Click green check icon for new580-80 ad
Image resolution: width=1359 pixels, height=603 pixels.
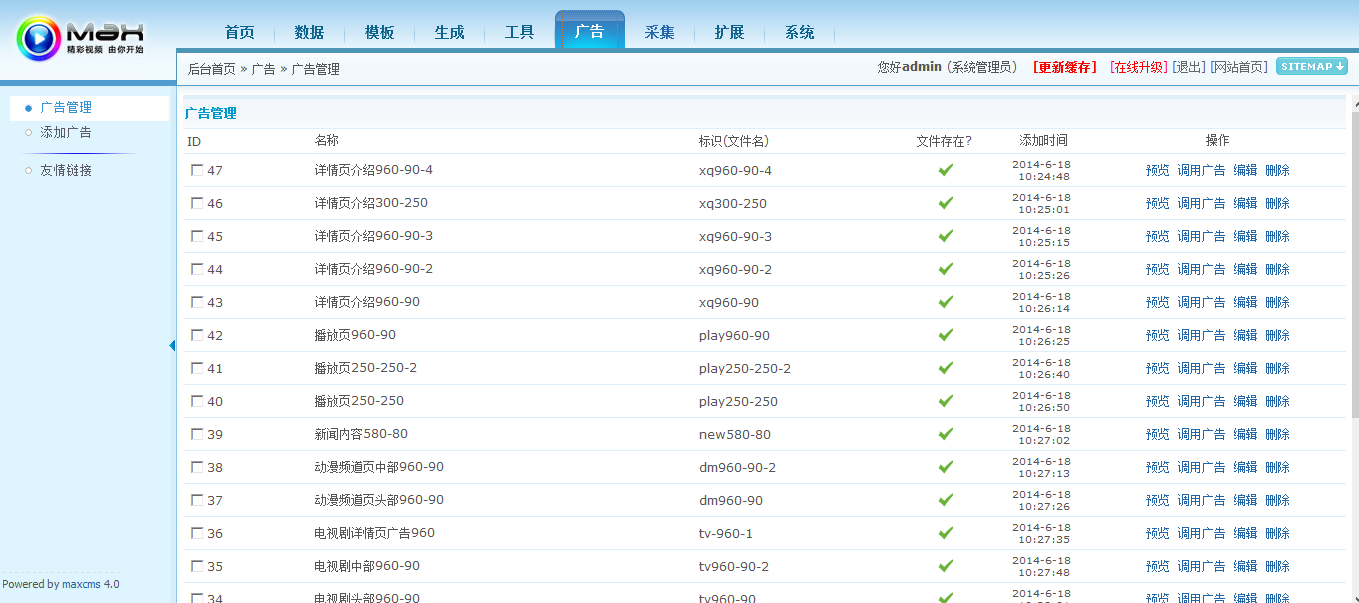pyautogui.click(x=945, y=433)
